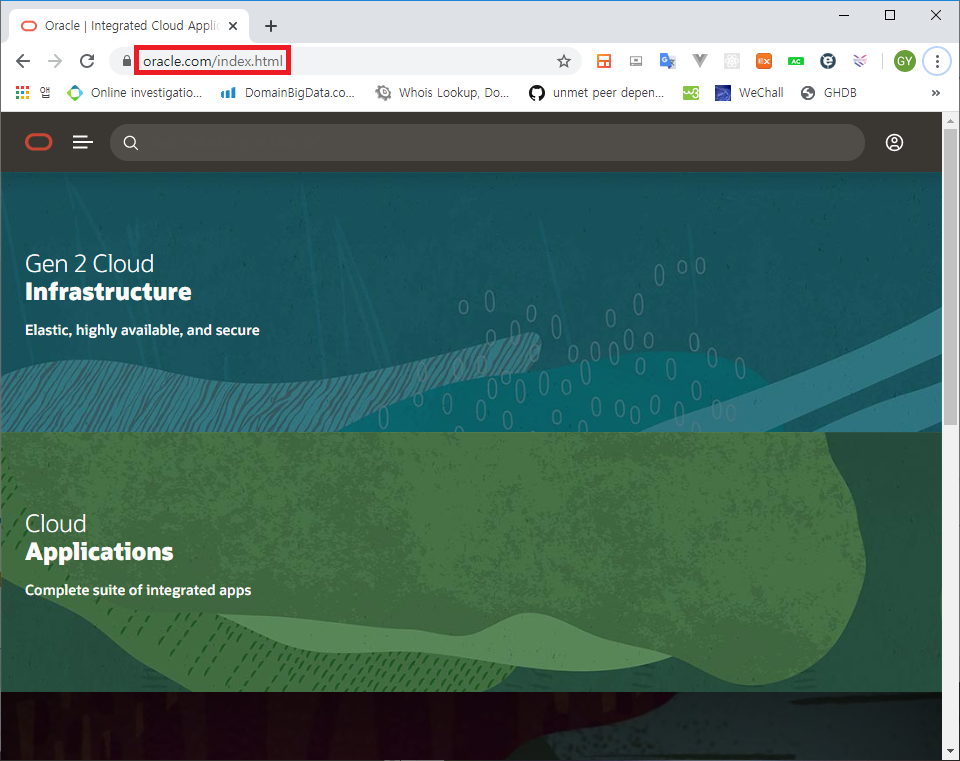
Task: Click the Korean '앱' apps label in bookmarks
Action: click(x=45, y=92)
